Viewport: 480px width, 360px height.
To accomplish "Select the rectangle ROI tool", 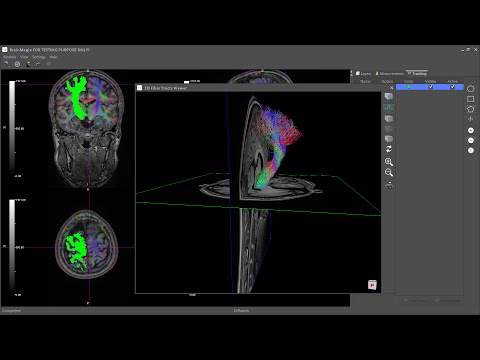I will [471, 99].
